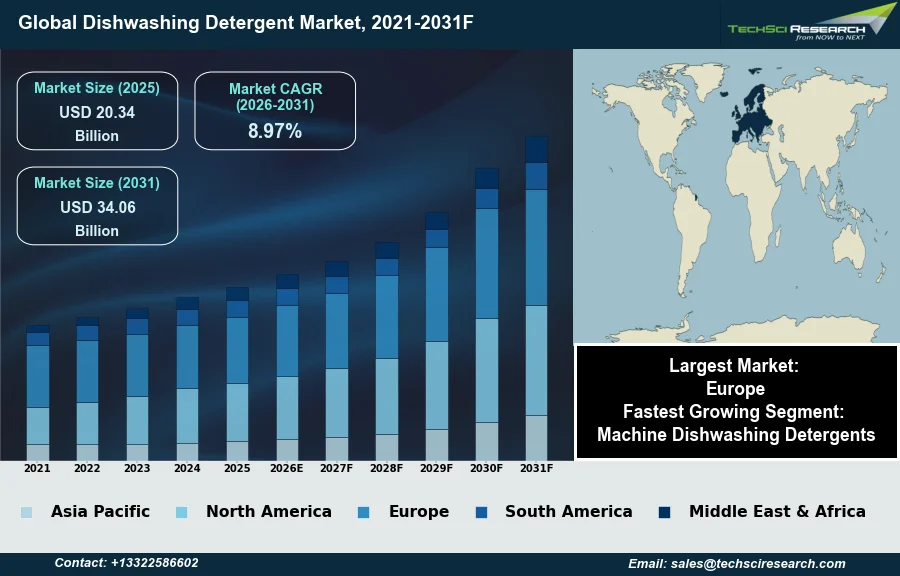This screenshot has width=900, height=576.
Task: Select the Market Size (2031) card
Action: [97, 206]
